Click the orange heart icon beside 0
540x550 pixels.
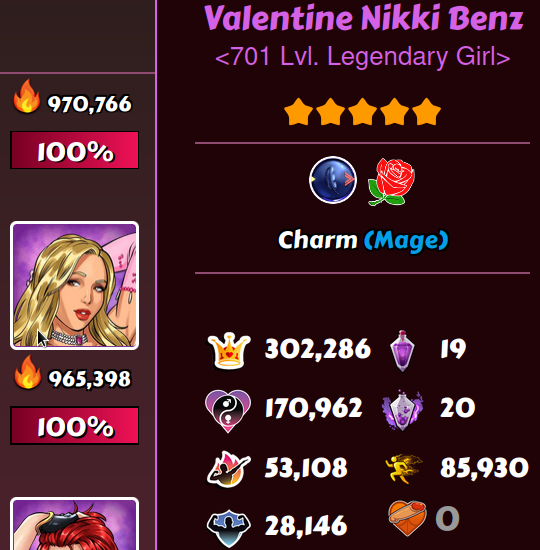pyautogui.click(x=407, y=518)
